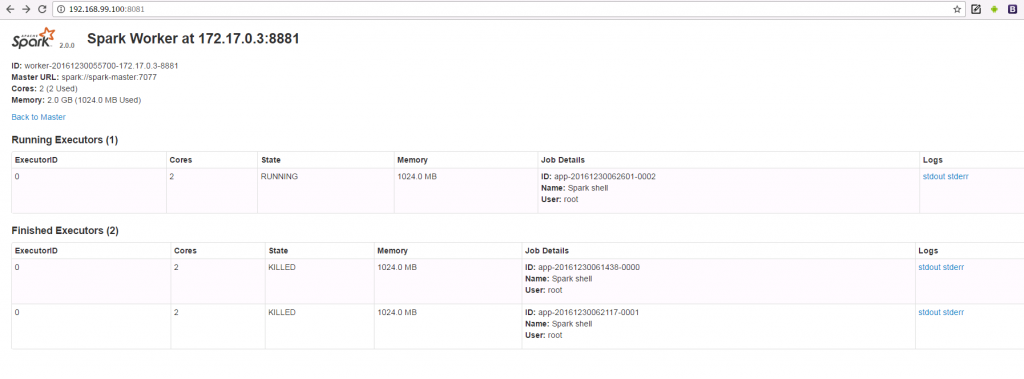Viewport: 1024px width, 379px height.
Task: Open stderr log for app-20161230062117-0001
Action: click(x=954, y=312)
